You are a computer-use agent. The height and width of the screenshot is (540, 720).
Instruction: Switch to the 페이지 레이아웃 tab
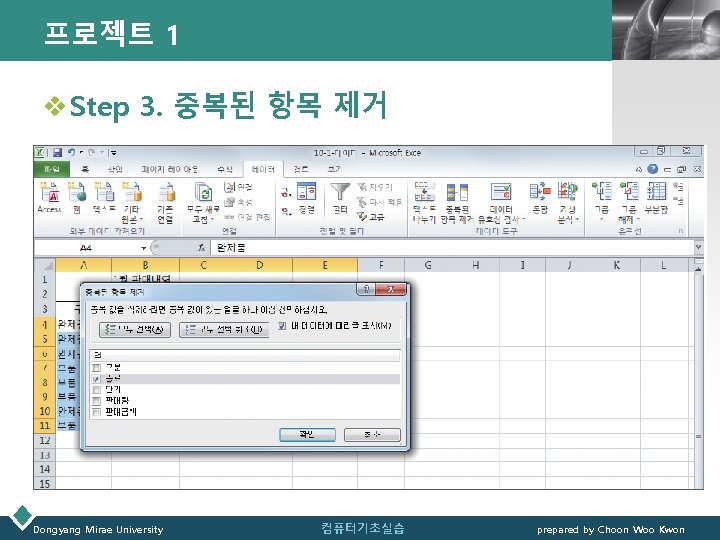point(169,169)
